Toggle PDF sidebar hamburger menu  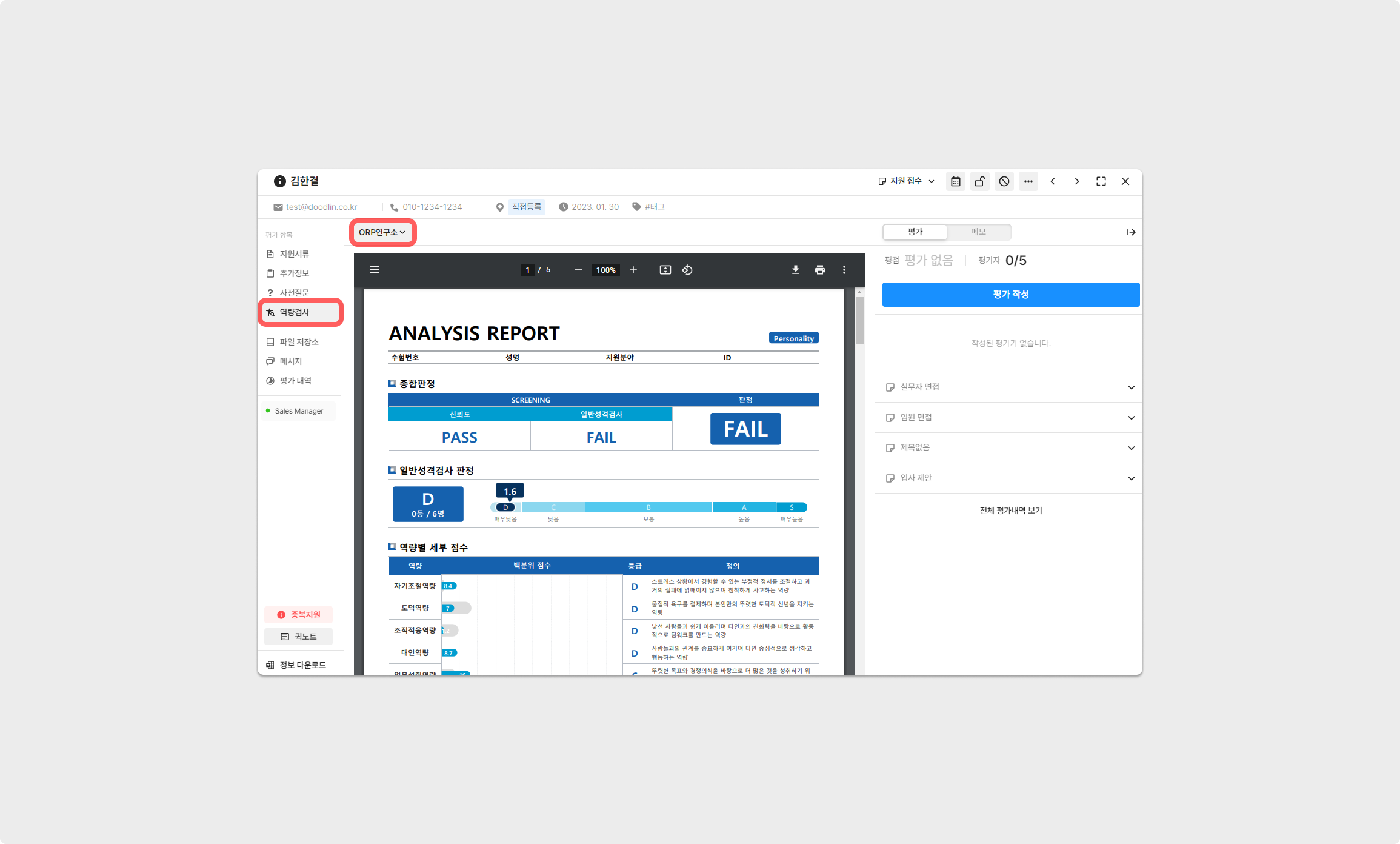click(x=375, y=270)
